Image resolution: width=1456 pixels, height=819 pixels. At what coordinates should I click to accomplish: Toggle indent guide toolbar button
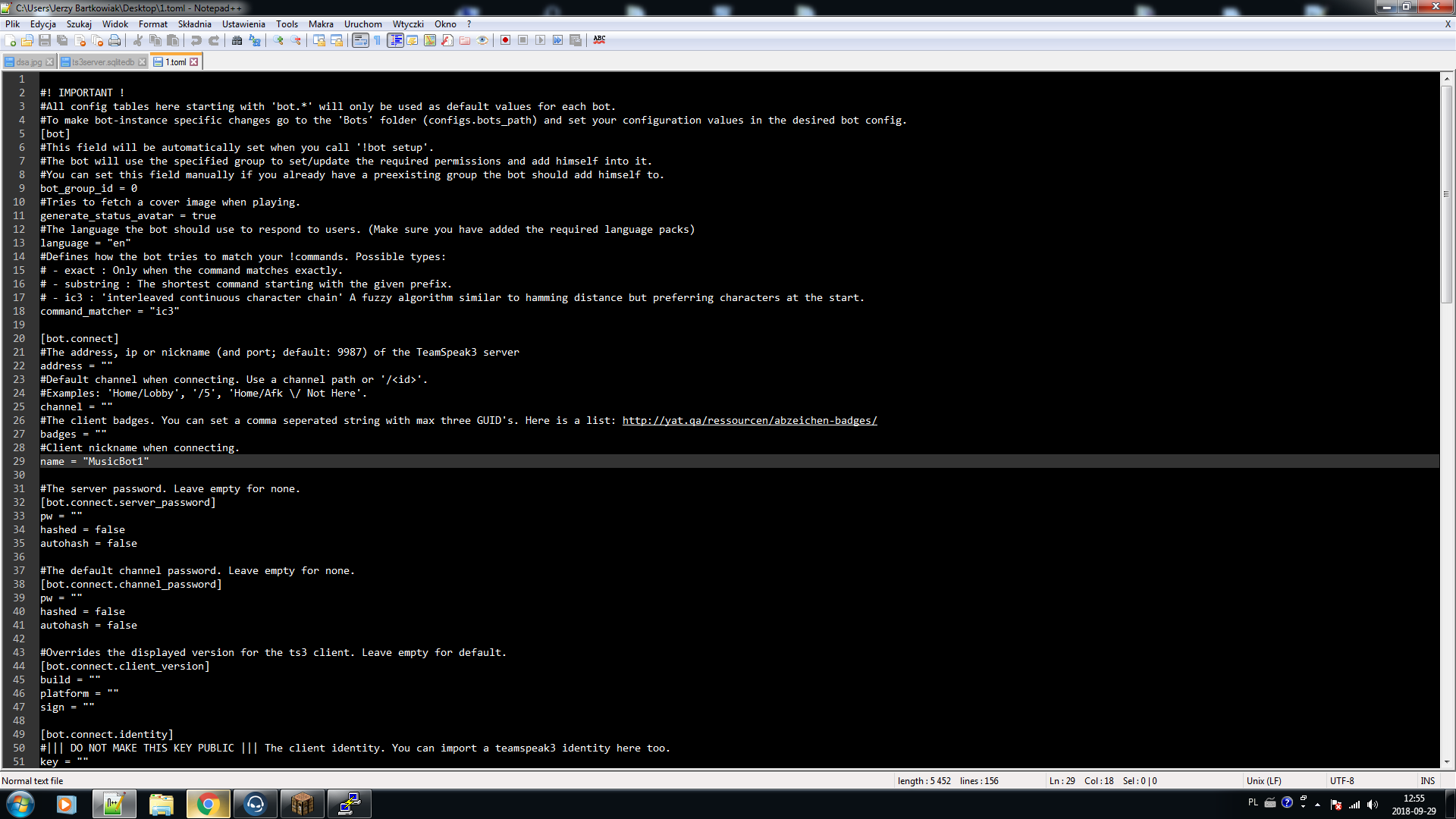tap(395, 40)
